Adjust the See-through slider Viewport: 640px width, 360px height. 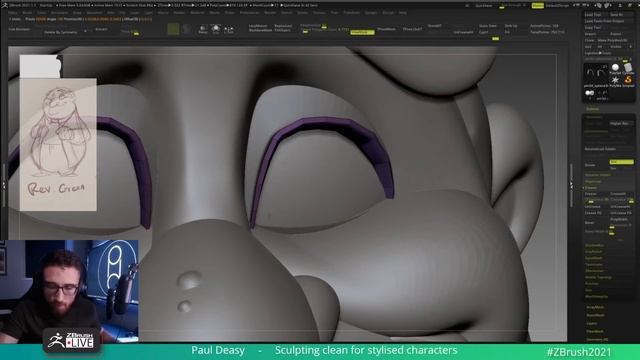pos(513,5)
